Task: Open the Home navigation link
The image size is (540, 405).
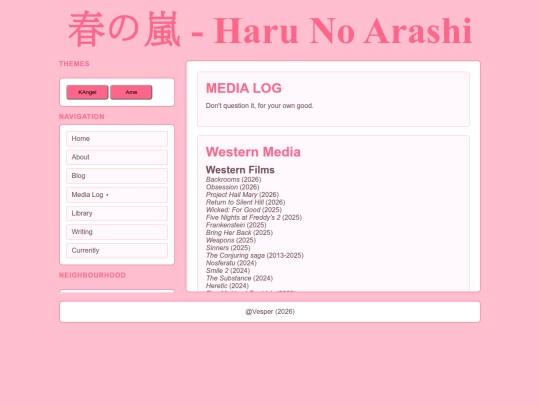Action: [117, 139]
